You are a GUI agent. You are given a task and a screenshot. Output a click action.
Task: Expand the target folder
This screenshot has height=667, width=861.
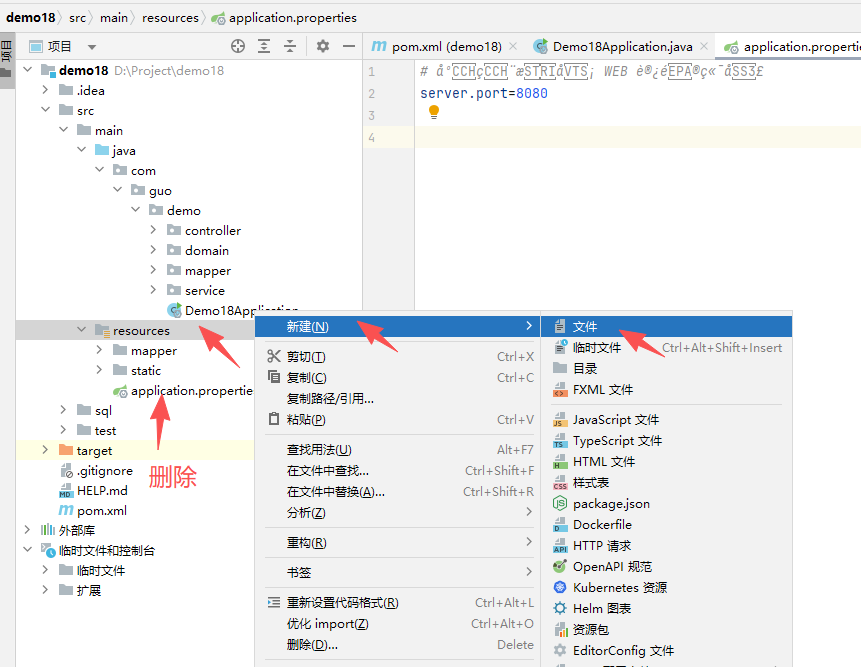(44, 451)
